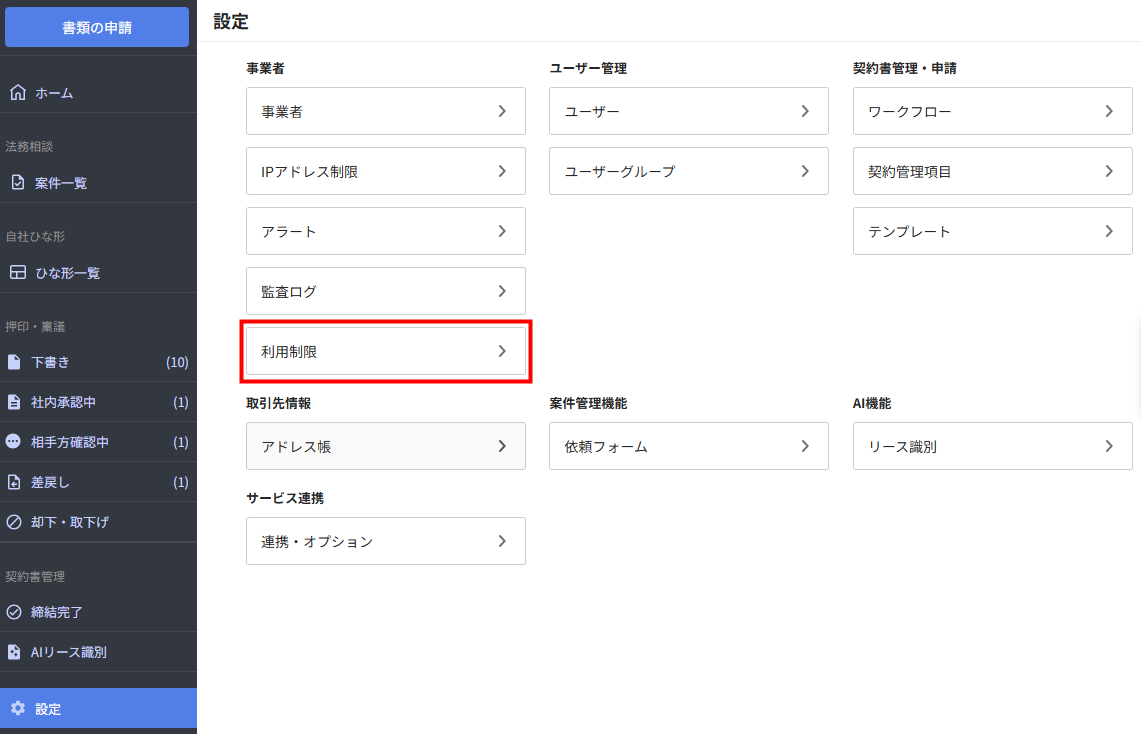Expand the 利用制限 chevron arrow
Image resolution: width=1141 pixels, height=734 pixels.
pyautogui.click(x=502, y=351)
